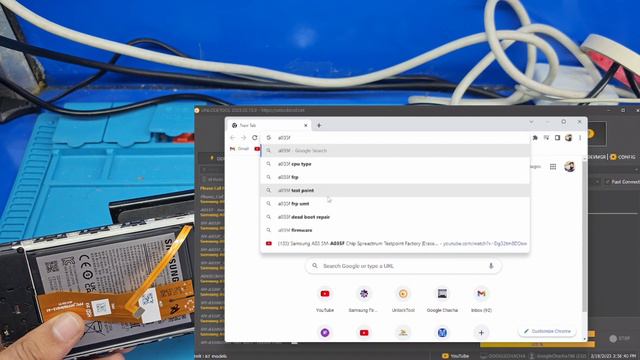Open the Gmail bookmark

point(240,149)
